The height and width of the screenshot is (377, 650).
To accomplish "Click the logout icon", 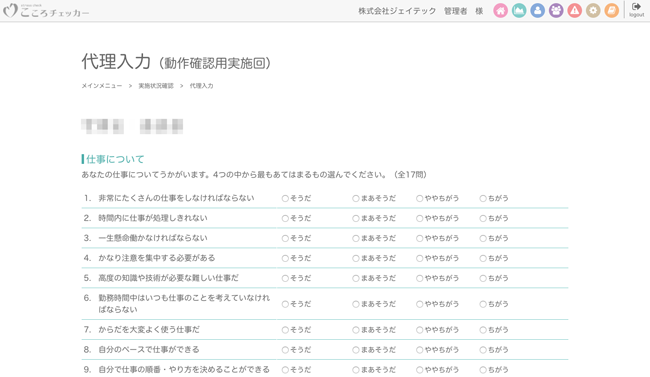I will click(636, 10).
